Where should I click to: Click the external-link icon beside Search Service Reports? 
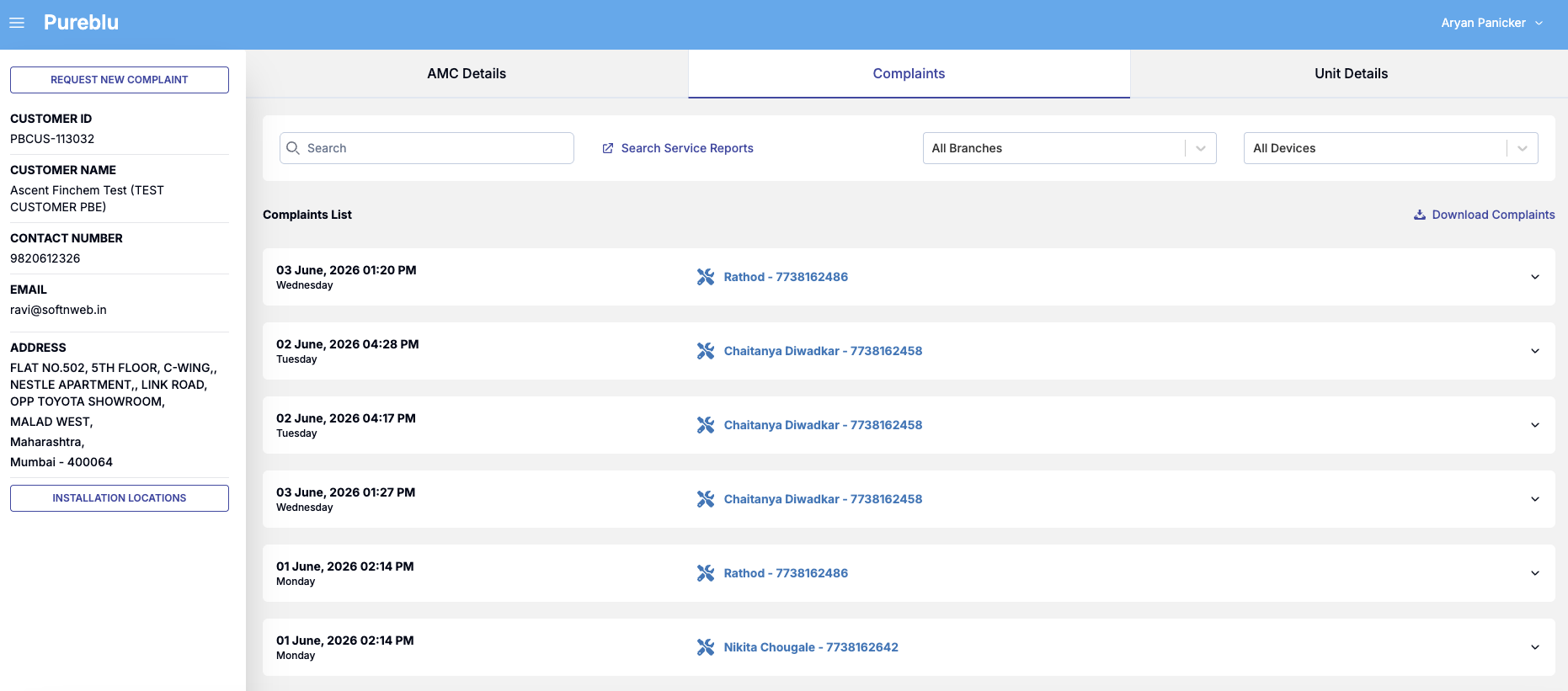(x=608, y=148)
